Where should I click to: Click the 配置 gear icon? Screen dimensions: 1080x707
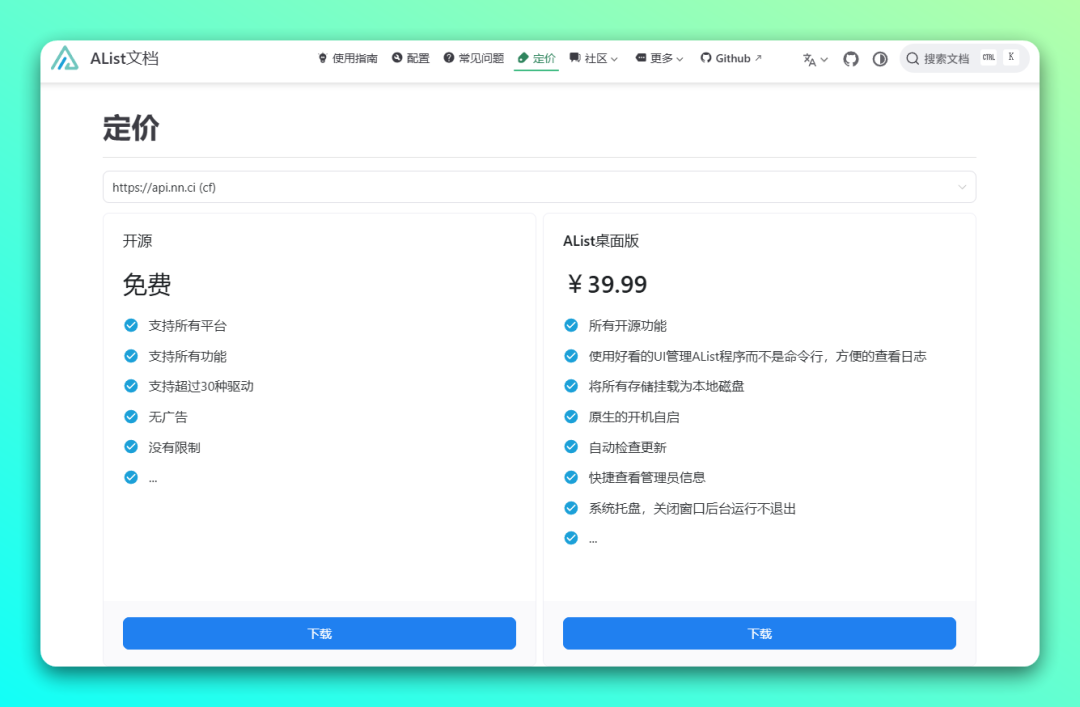point(397,58)
